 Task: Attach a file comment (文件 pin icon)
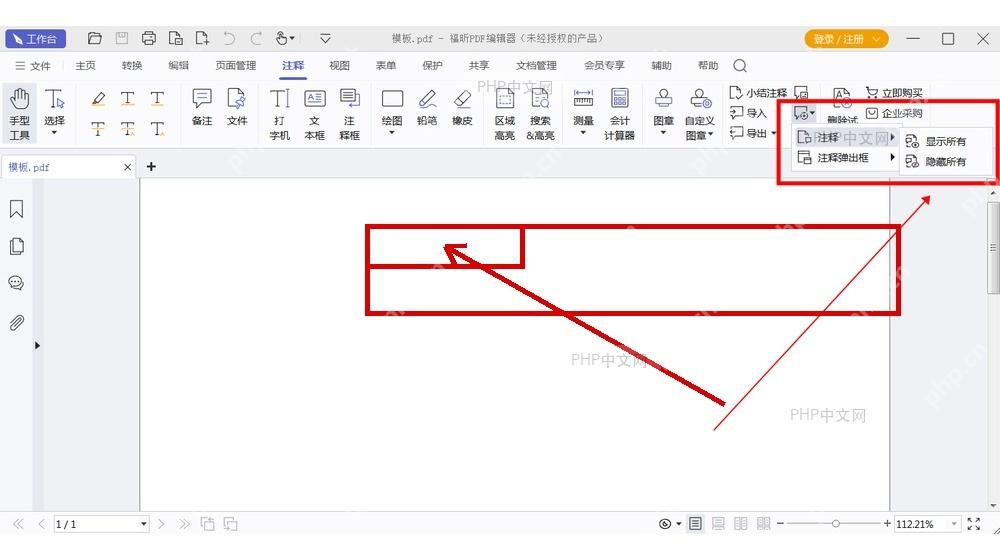[x=237, y=107]
